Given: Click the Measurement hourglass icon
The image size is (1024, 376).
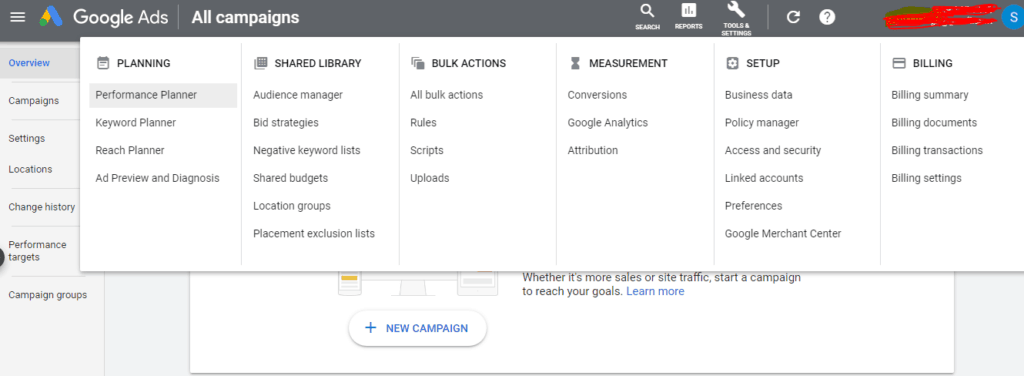Looking at the screenshot, I should tap(575, 63).
